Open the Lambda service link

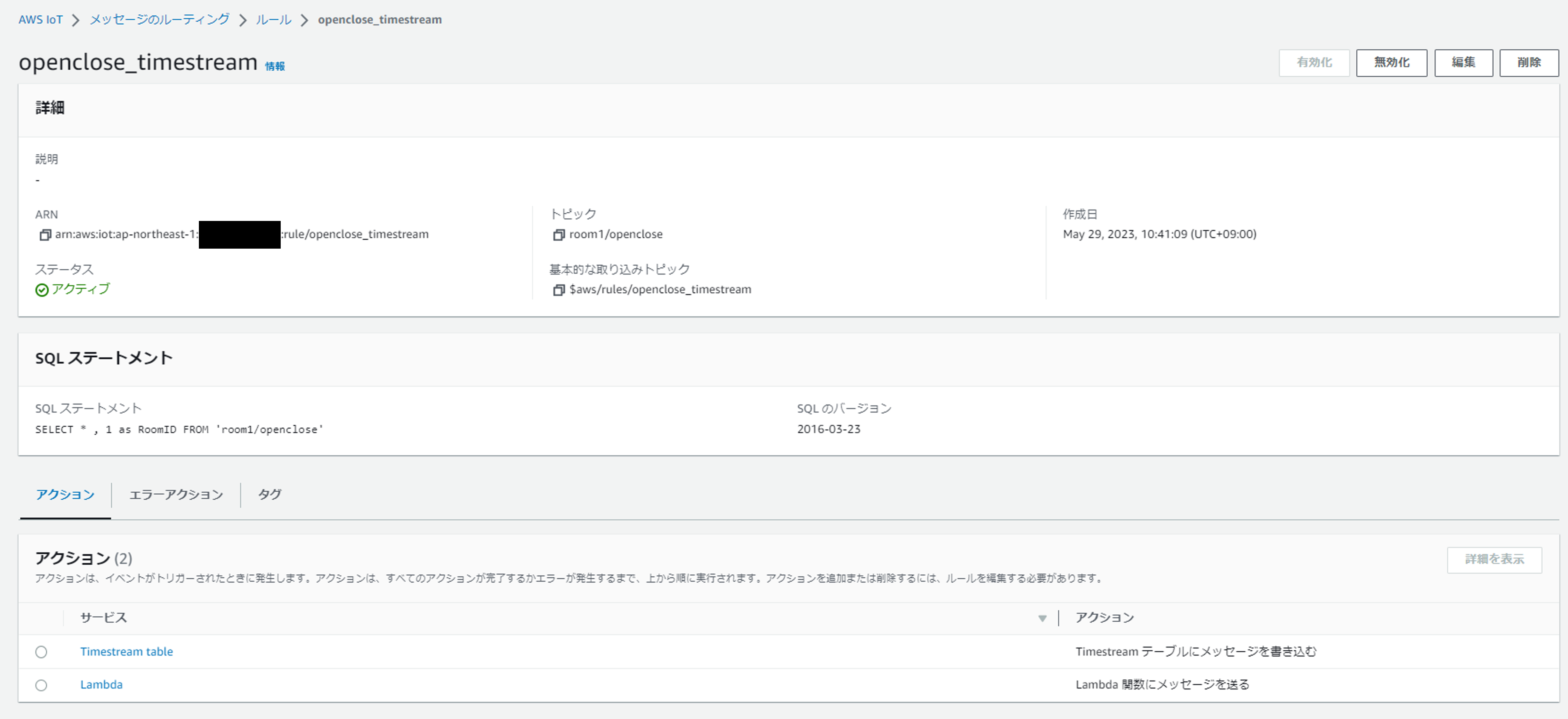[101, 684]
